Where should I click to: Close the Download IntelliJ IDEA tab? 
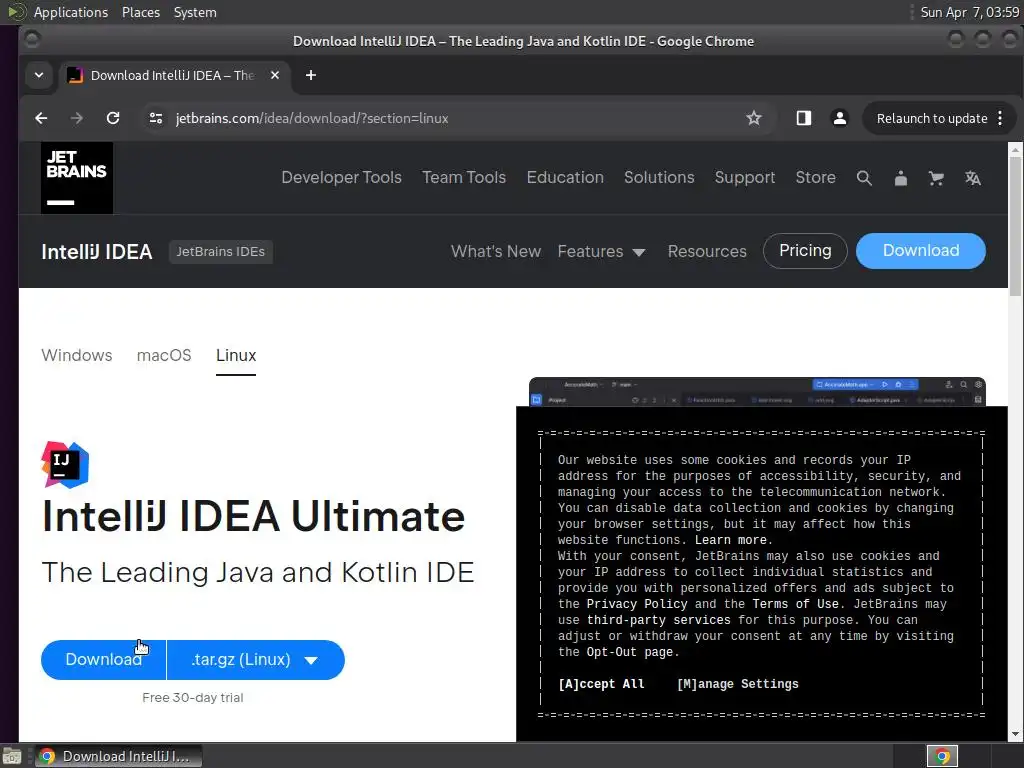pyautogui.click(x=275, y=75)
